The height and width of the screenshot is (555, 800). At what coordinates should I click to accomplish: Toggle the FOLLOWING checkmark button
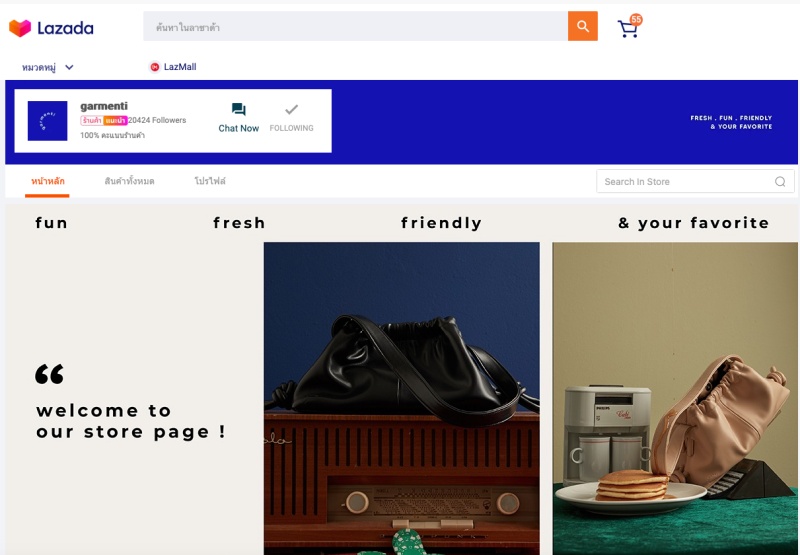[291, 118]
